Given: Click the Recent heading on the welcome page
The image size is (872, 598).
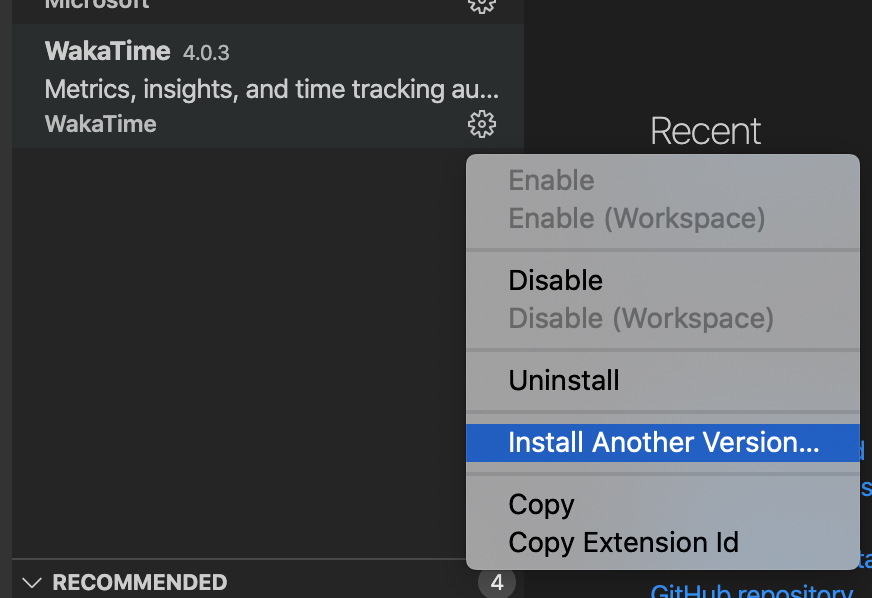Looking at the screenshot, I should (705, 130).
